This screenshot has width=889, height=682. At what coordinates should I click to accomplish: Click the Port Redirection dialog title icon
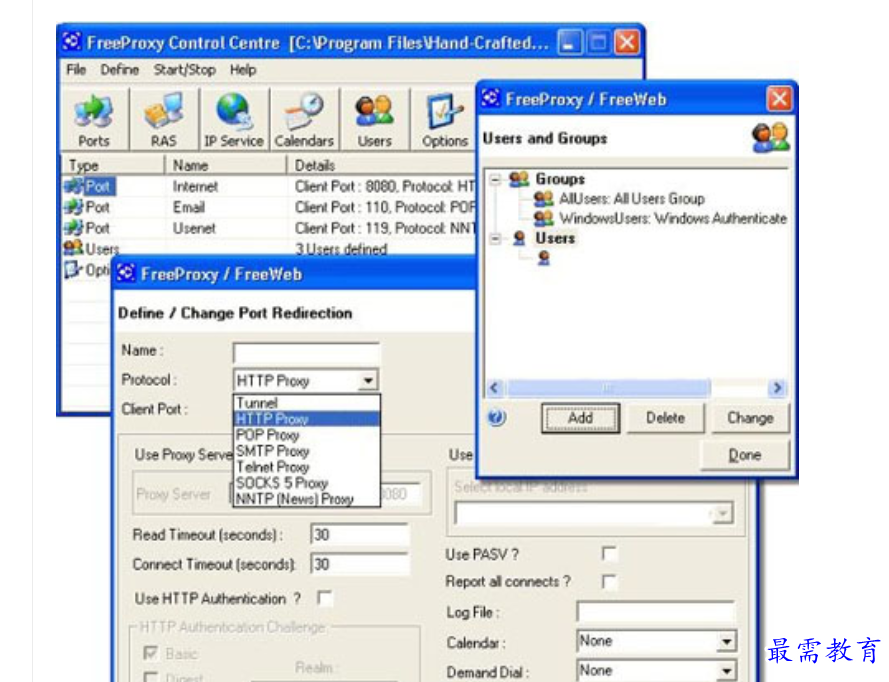coord(126,273)
